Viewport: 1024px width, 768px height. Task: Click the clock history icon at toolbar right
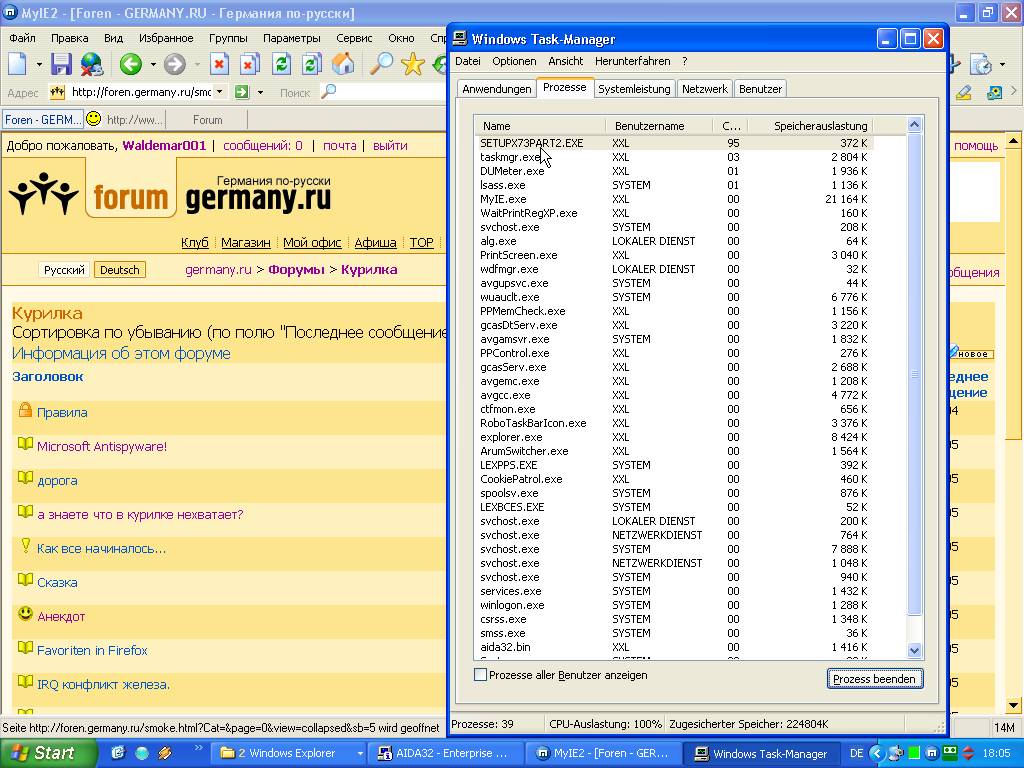click(x=981, y=64)
